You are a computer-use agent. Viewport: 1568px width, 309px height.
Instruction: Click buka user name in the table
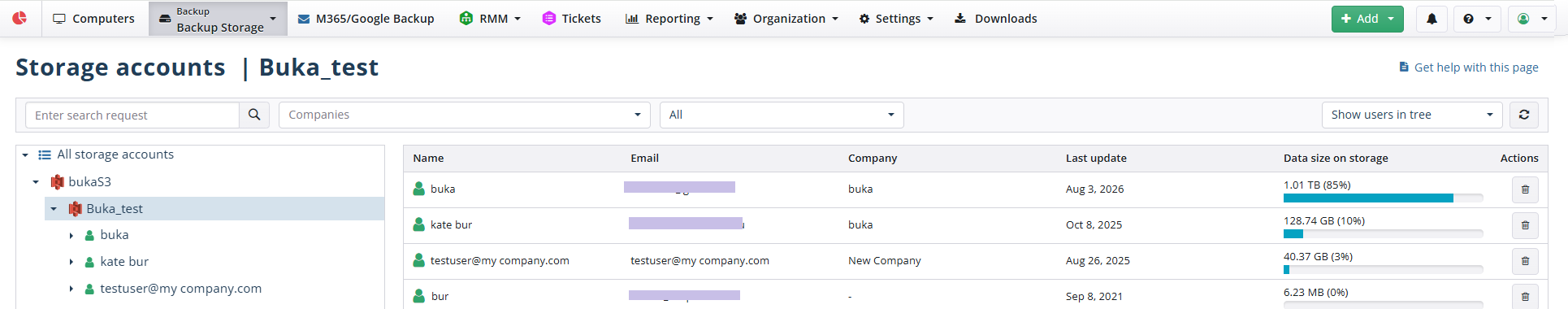pos(443,189)
